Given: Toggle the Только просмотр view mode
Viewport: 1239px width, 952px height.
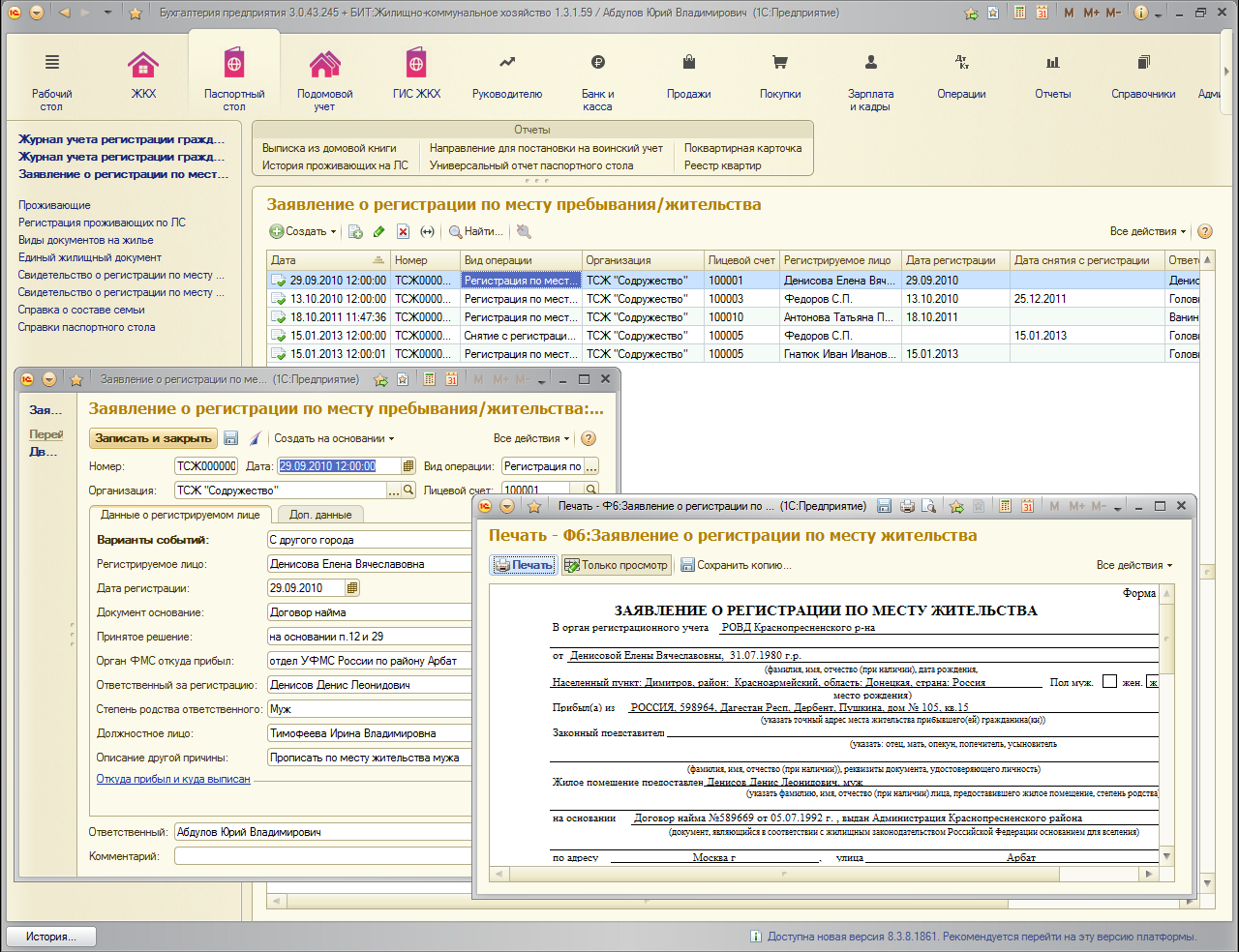Looking at the screenshot, I should [x=617, y=565].
